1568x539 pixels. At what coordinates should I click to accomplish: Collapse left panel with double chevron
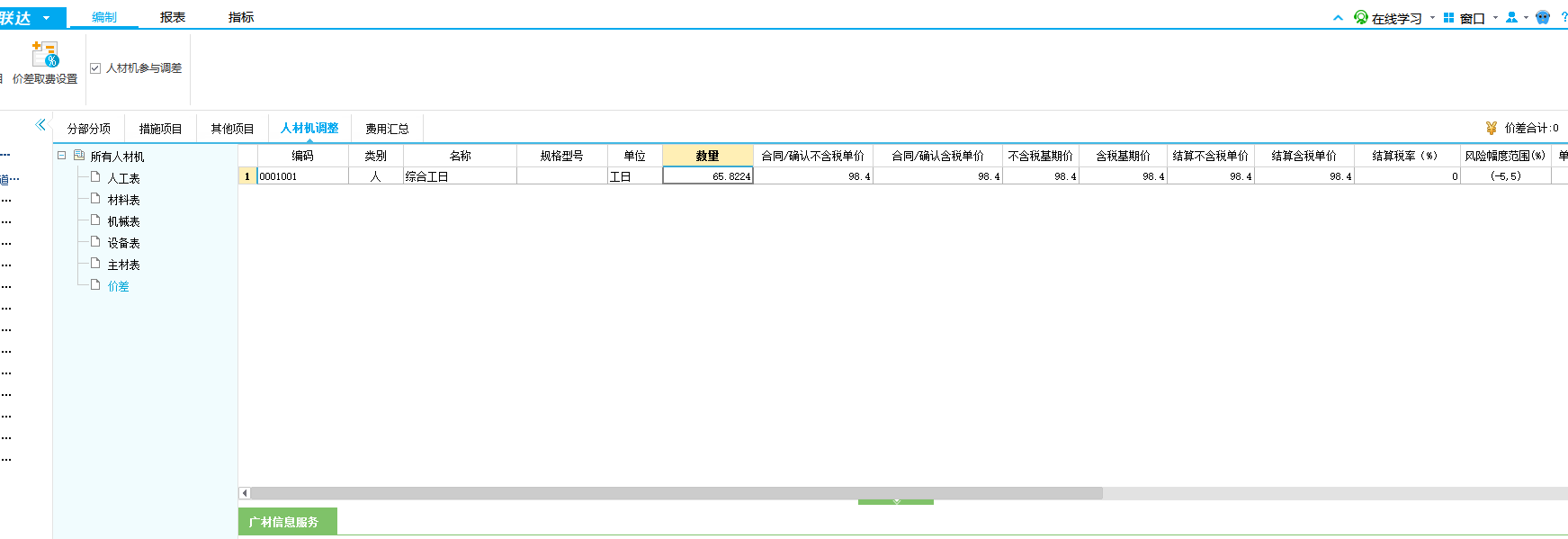tap(40, 125)
